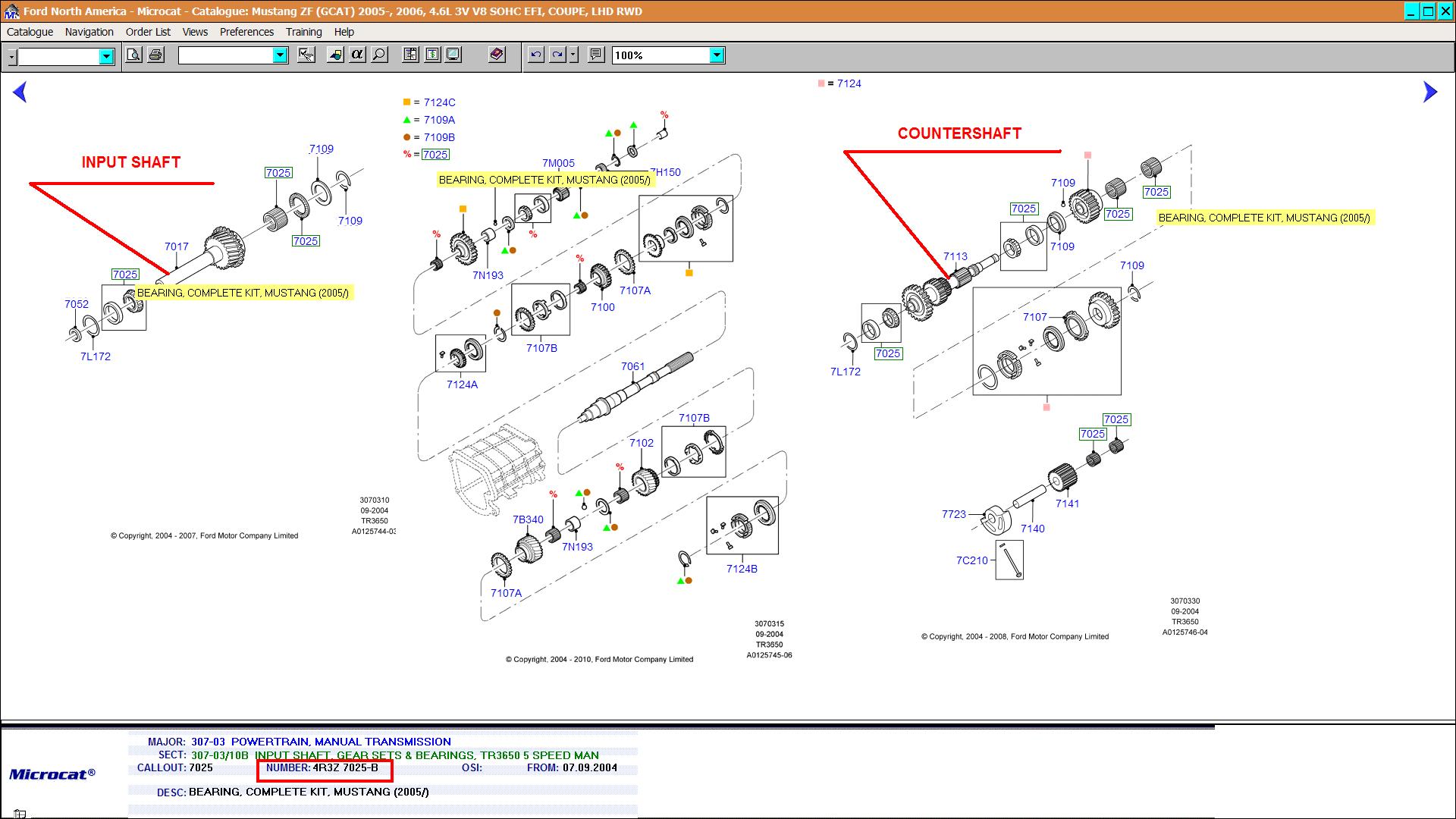
Task: Click inside the second toolbar input field
Action: pos(226,55)
